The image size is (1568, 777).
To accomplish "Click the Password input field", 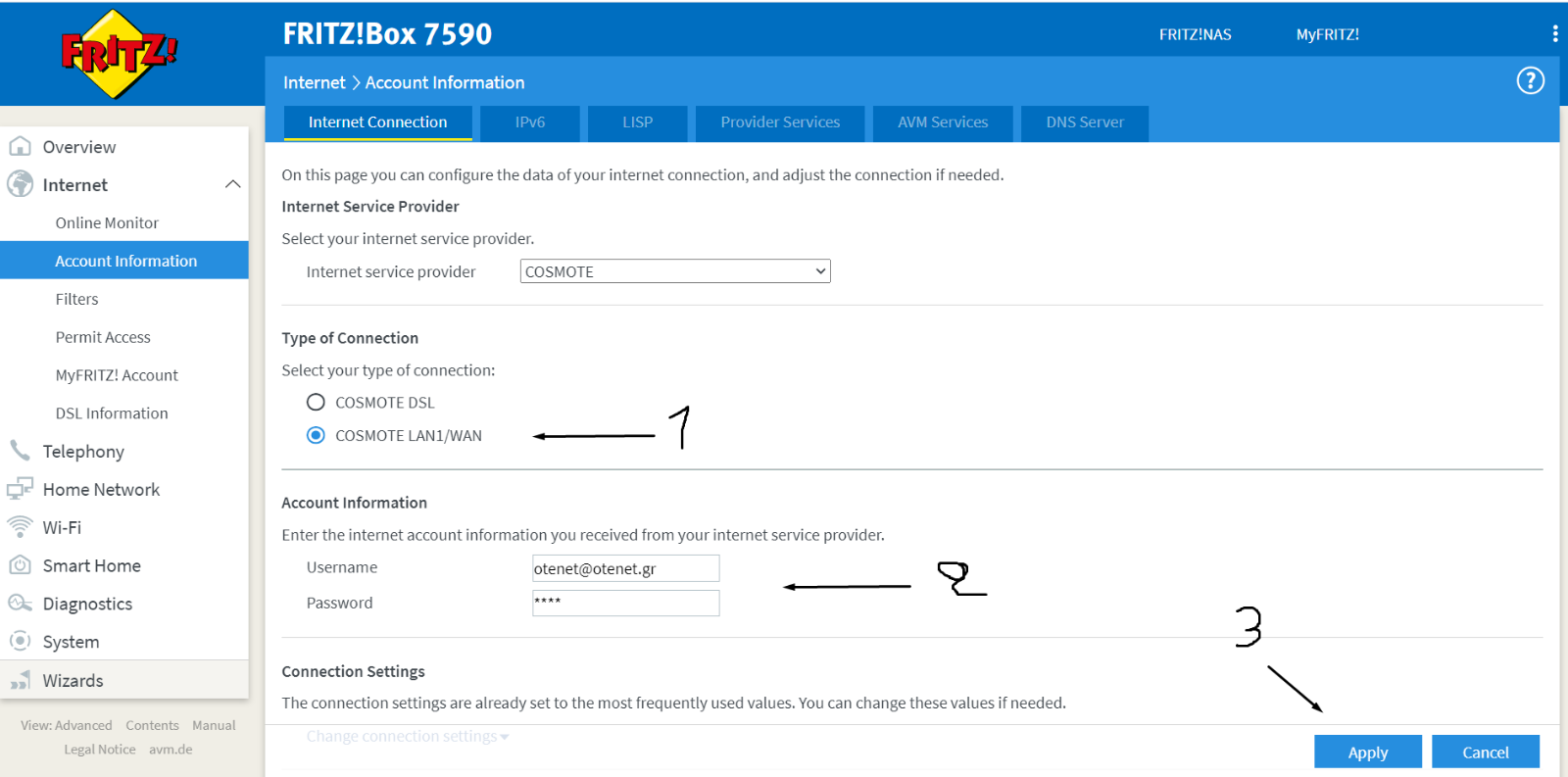I will point(625,603).
